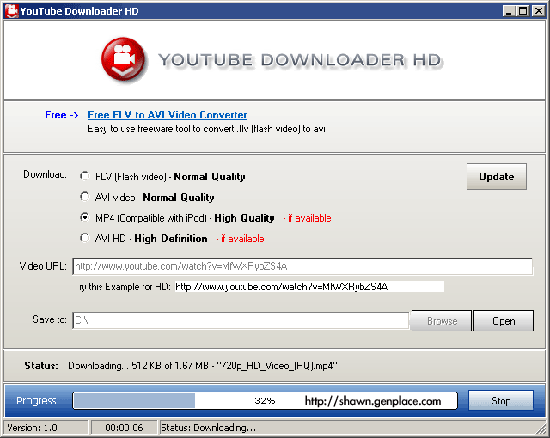
Task: Click the Video URL input field
Action: (x=302, y=267)
